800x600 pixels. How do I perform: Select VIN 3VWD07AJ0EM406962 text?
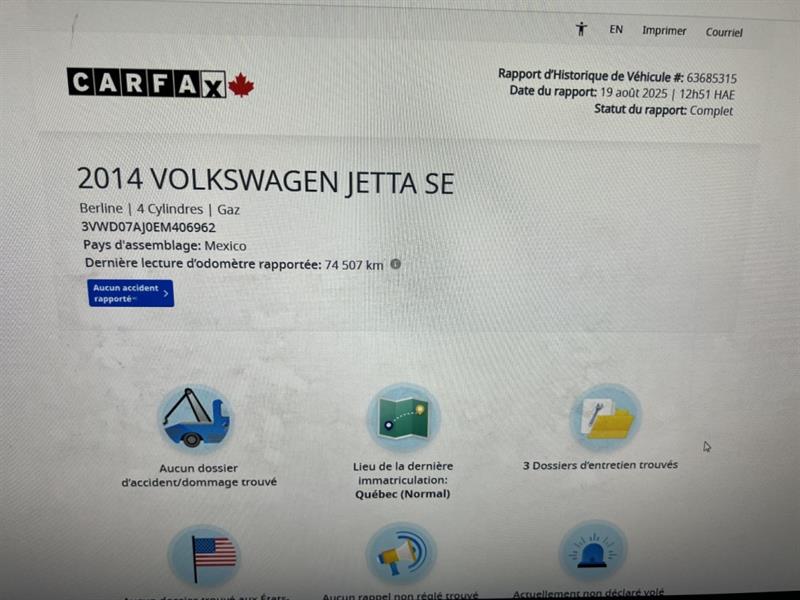click(148, 227)
